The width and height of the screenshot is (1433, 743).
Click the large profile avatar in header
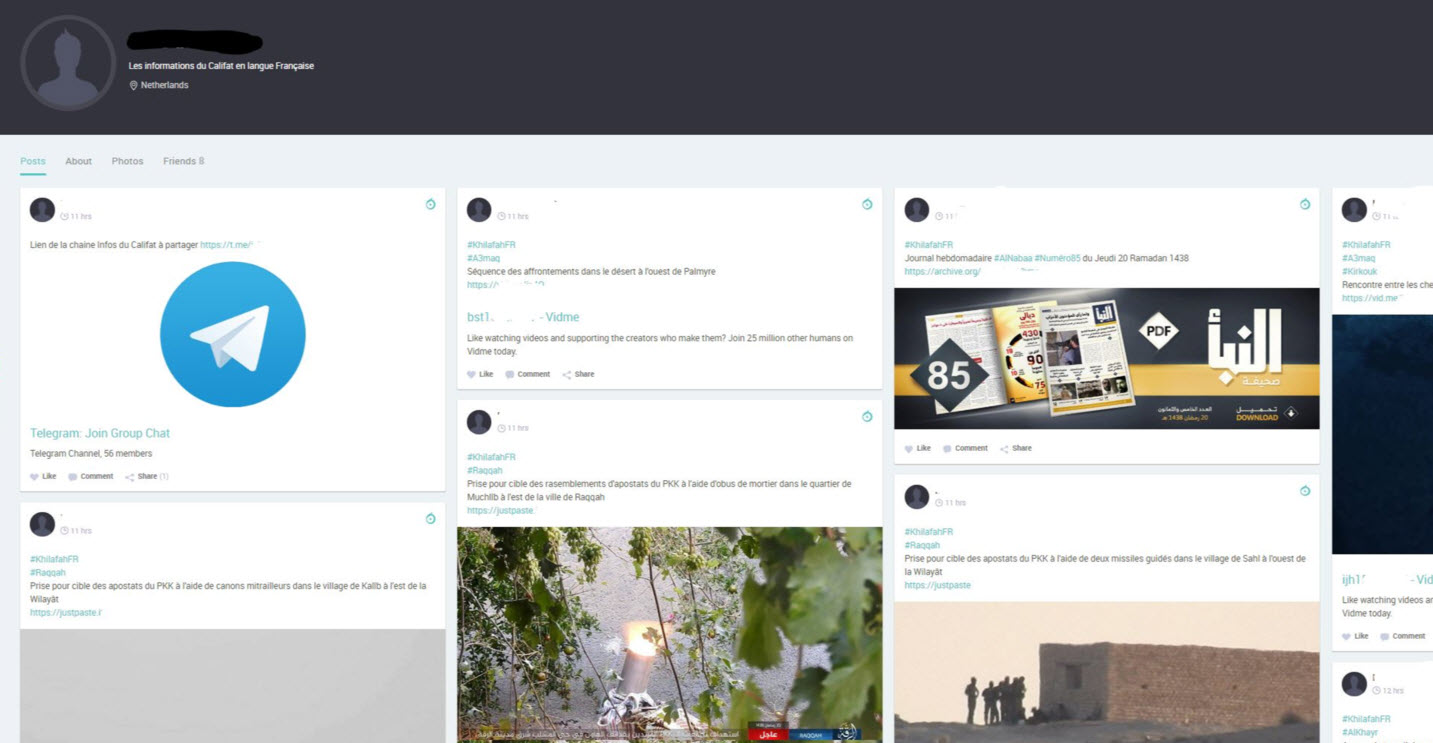point(68,63)
